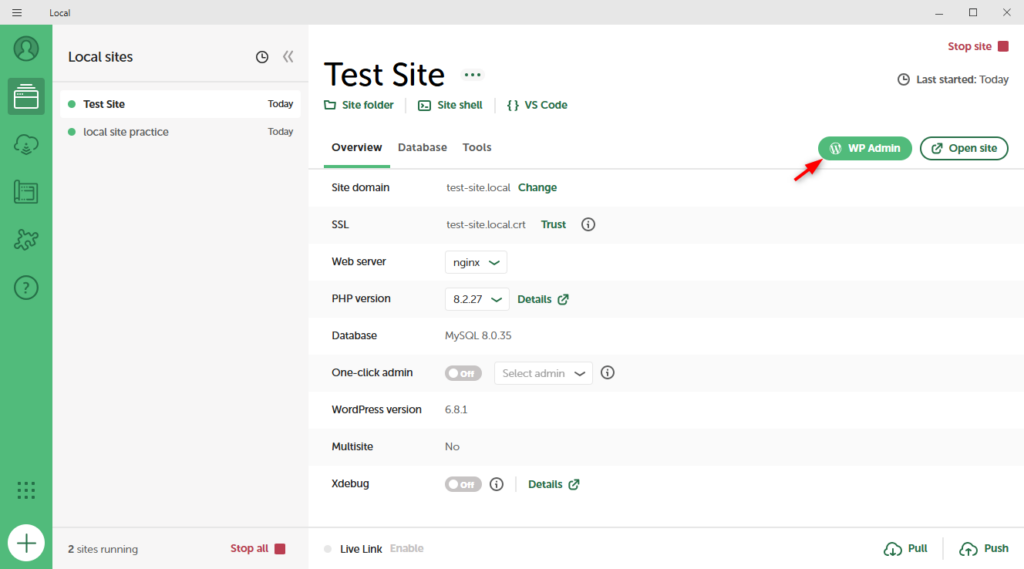1024x569 pixels.
Task: Sort sites using the clock icon
Action: (262, 57)
